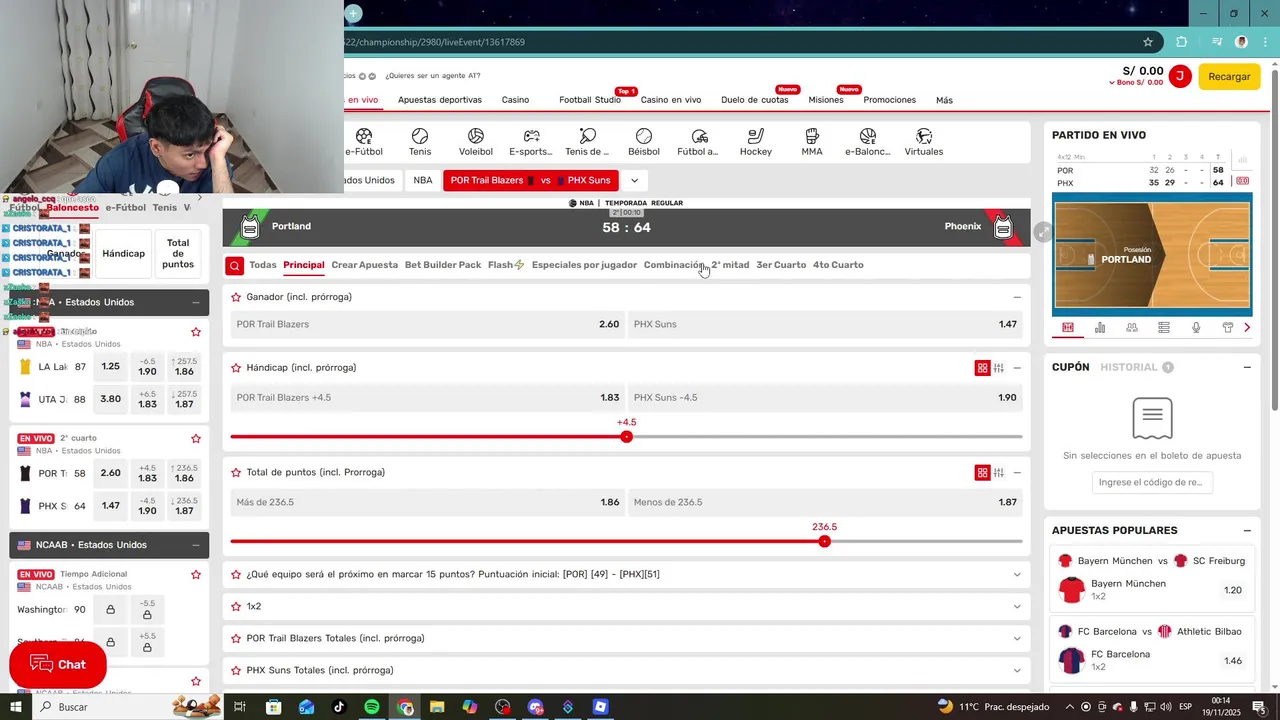Collapse the Ganador (incl. prórroga) market
This screenshot has width=1280, height=720.
click(x=1017, y=297)
